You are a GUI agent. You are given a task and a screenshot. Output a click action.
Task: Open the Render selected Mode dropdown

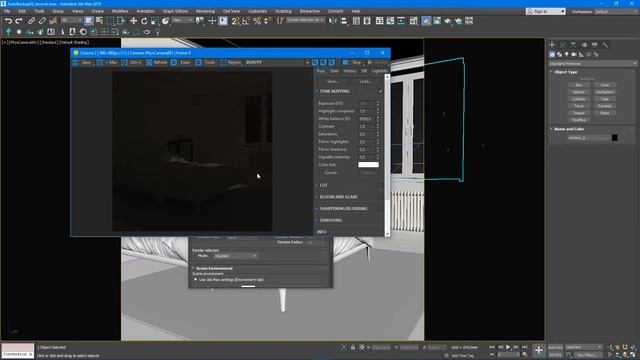pyautogui.click(x=236, y=256)
